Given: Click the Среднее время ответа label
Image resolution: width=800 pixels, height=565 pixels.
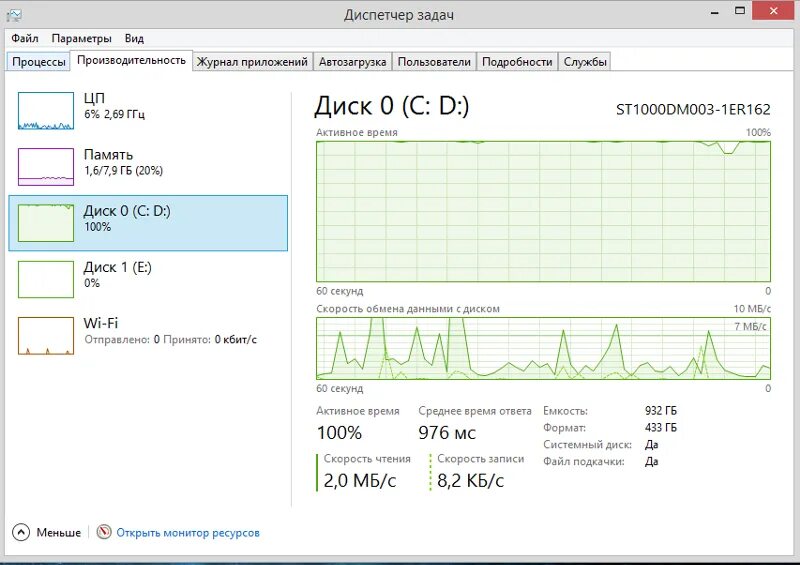Looking at the screenshot, I should click(x=474, y=411).
